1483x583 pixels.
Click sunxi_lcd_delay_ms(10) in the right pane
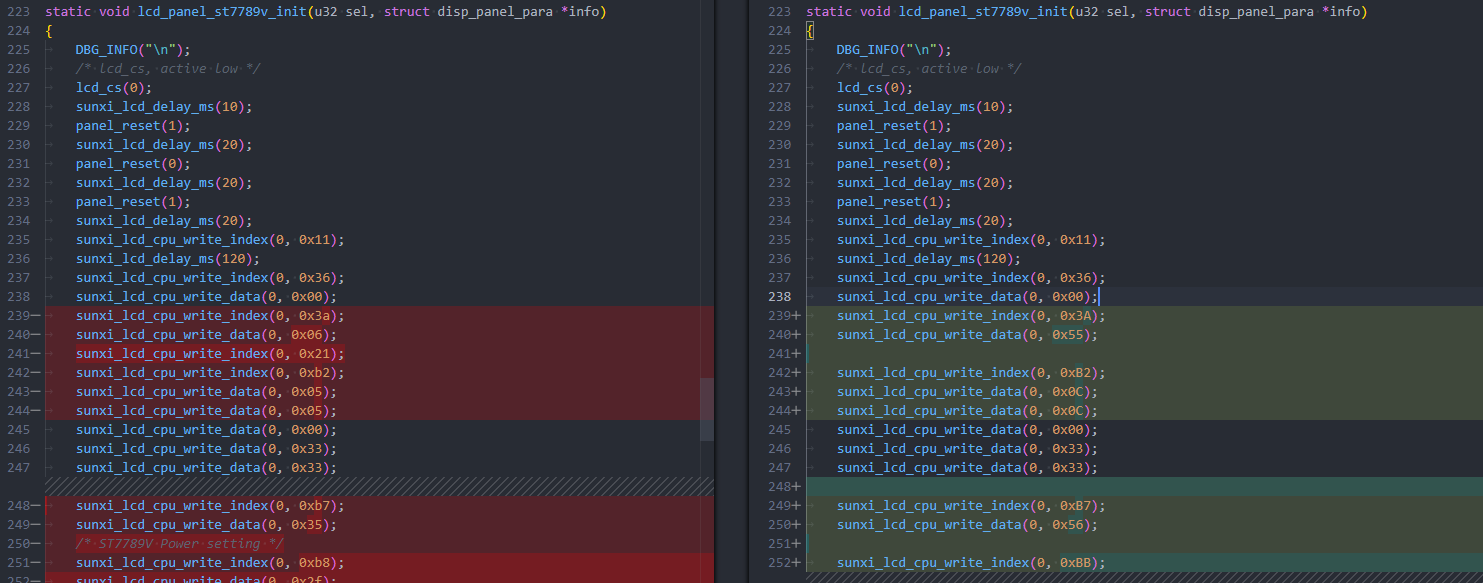coord(926,107)
